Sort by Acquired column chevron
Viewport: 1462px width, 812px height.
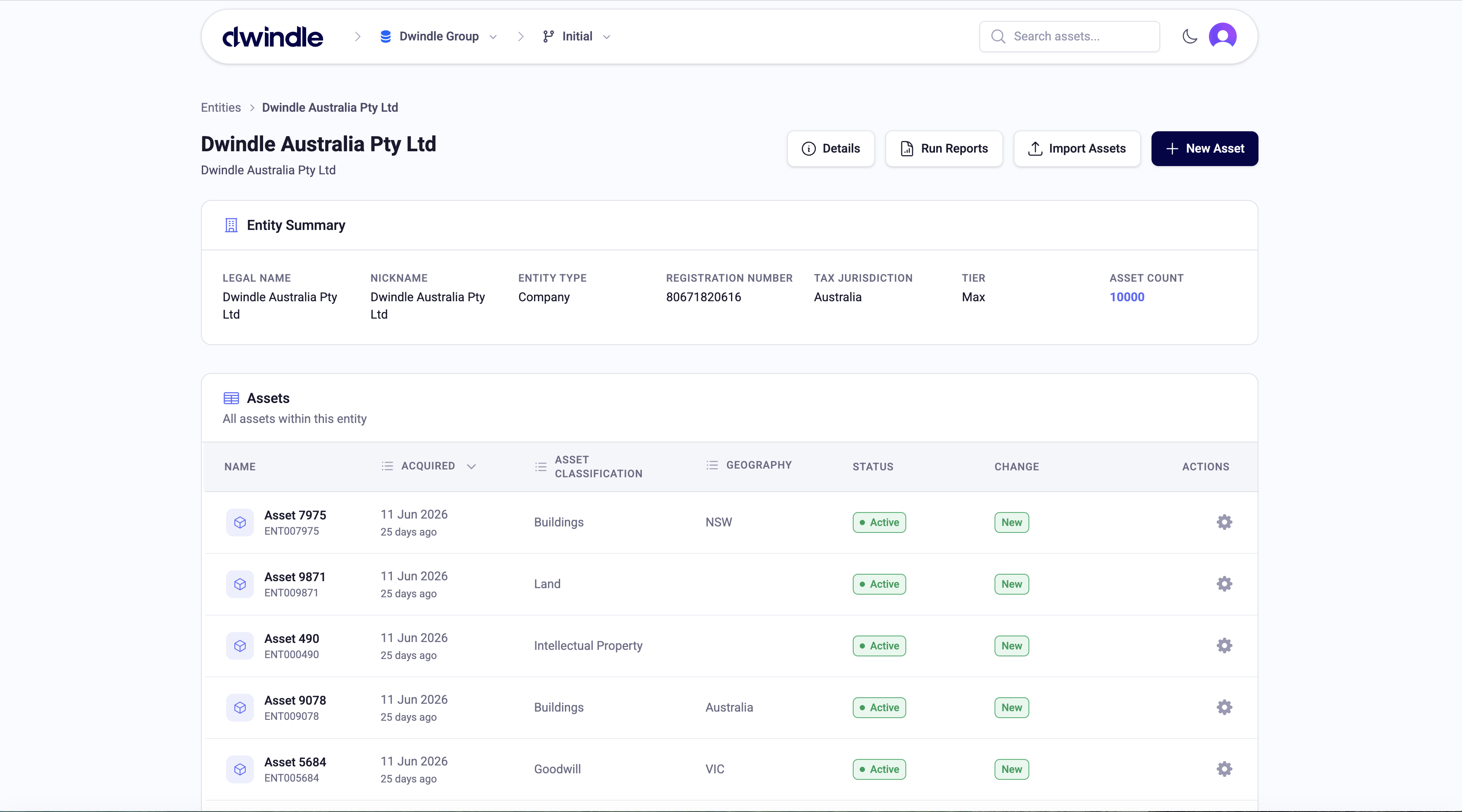coord(471,466)
